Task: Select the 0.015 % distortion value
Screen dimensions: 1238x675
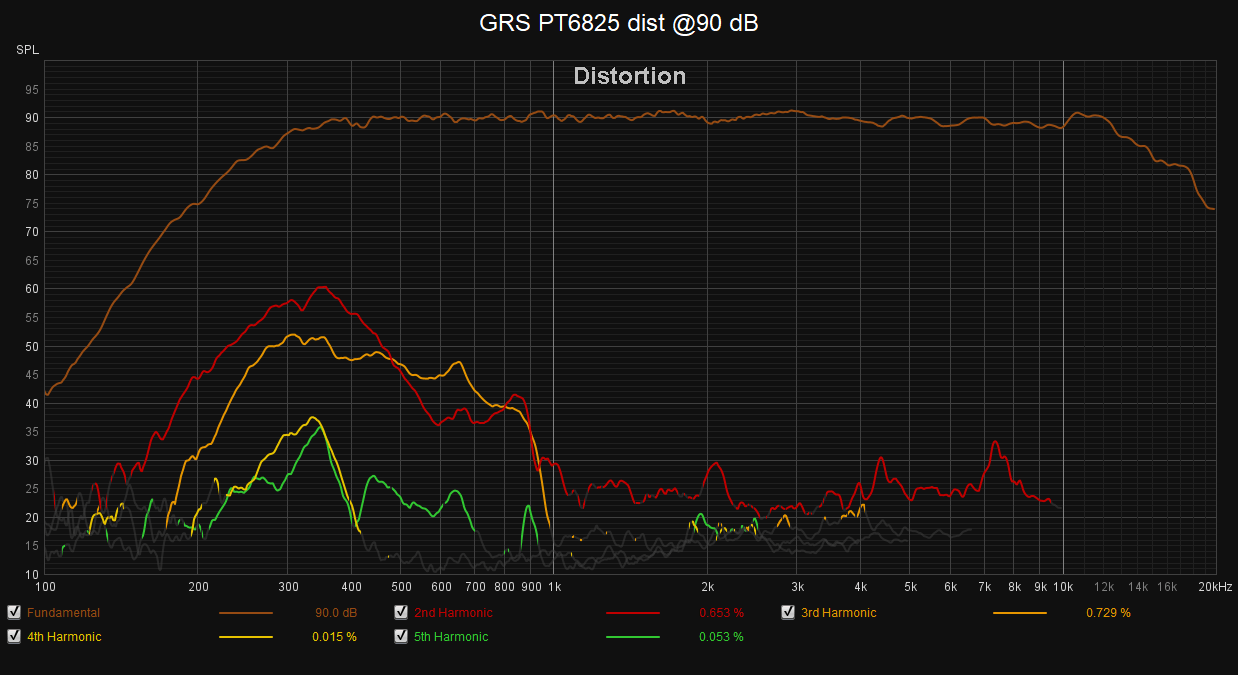Action: 334,636
